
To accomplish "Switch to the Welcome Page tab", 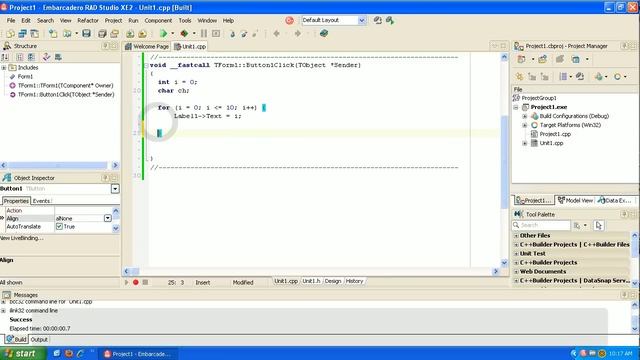I will (x=147, y=47).
